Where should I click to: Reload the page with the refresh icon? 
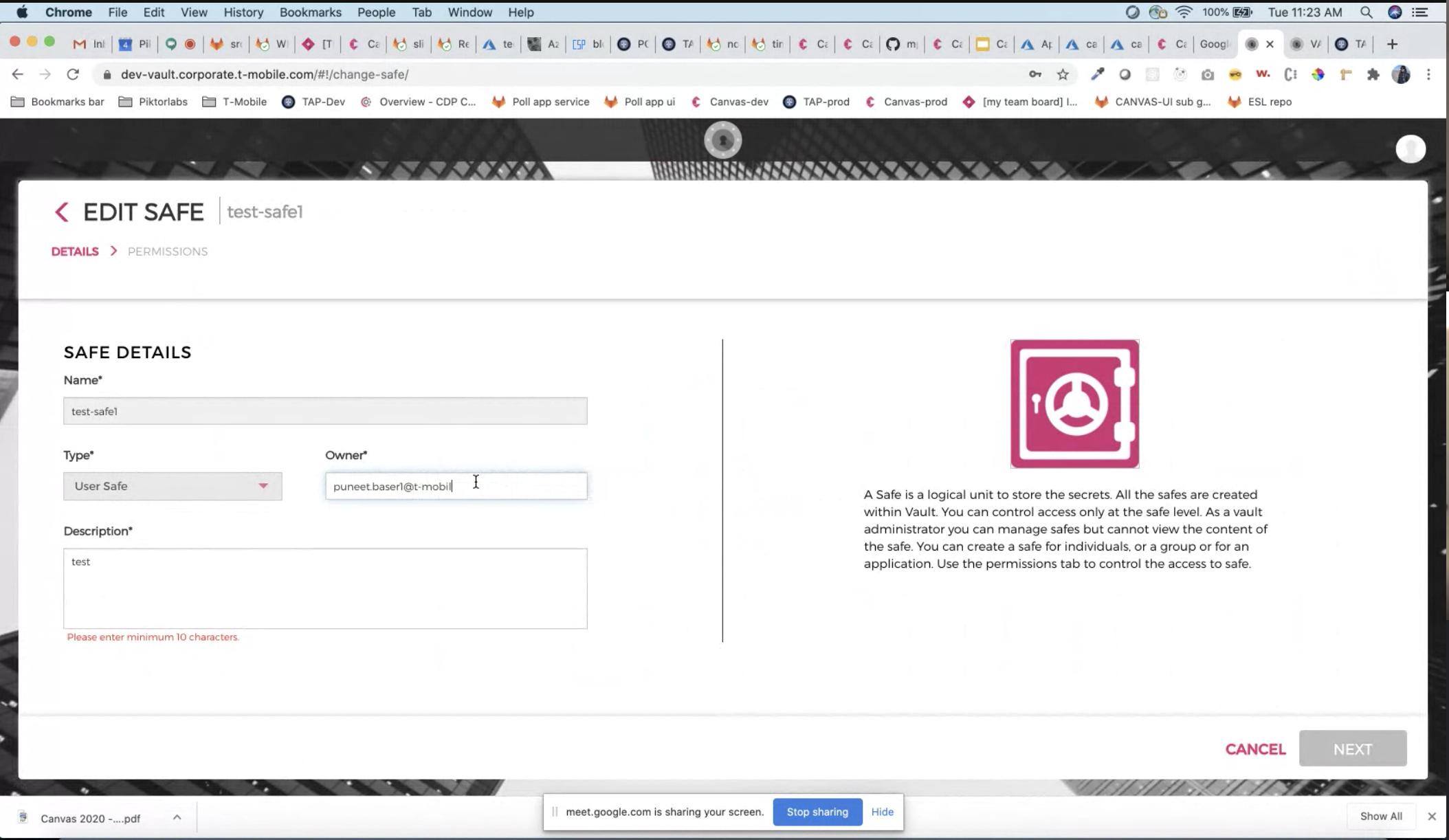73,74
